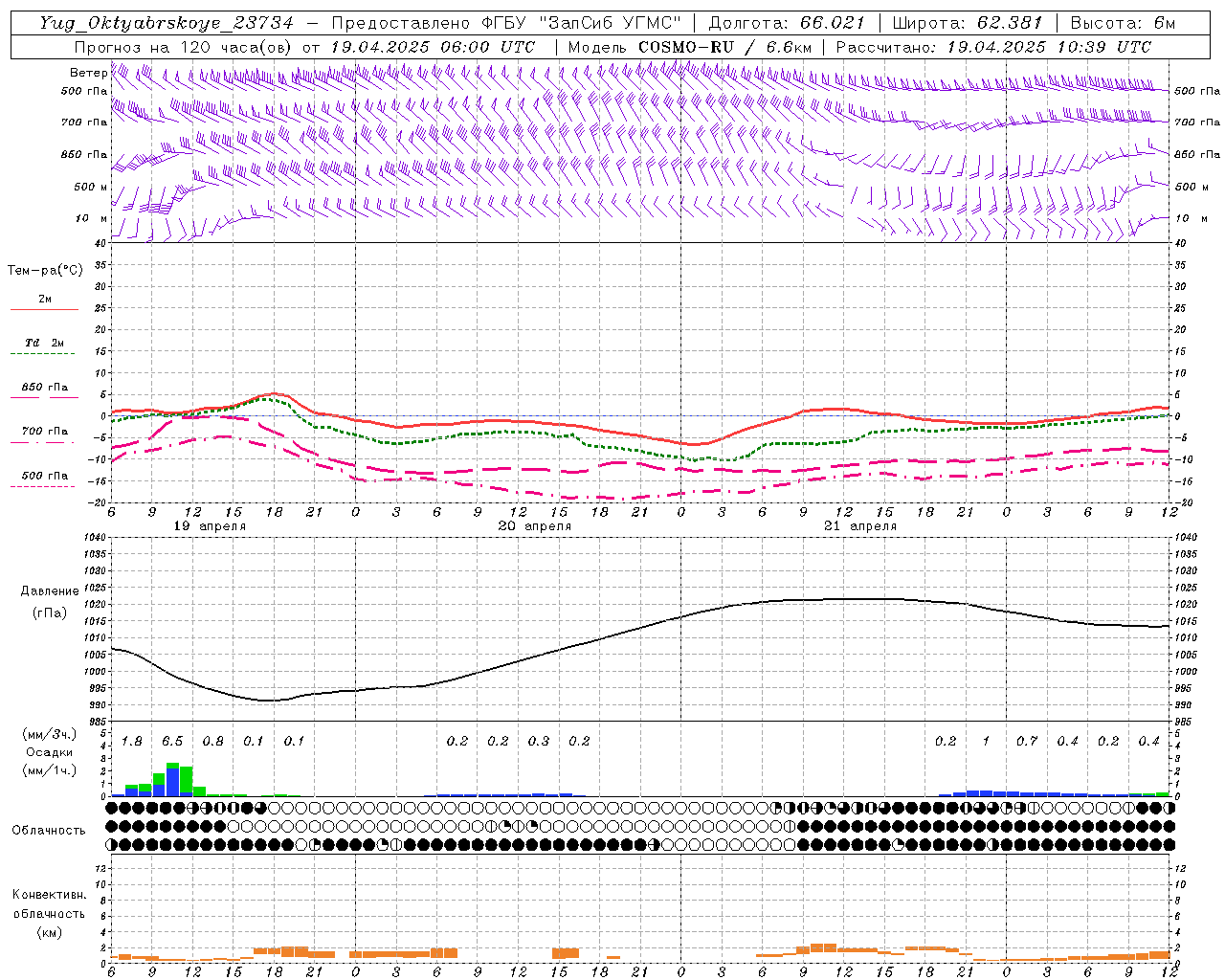This screenshot has height=980, width=1225.
Task: Click the model label COSMO-RU / 6.6км
Action: tap(725, 47)
